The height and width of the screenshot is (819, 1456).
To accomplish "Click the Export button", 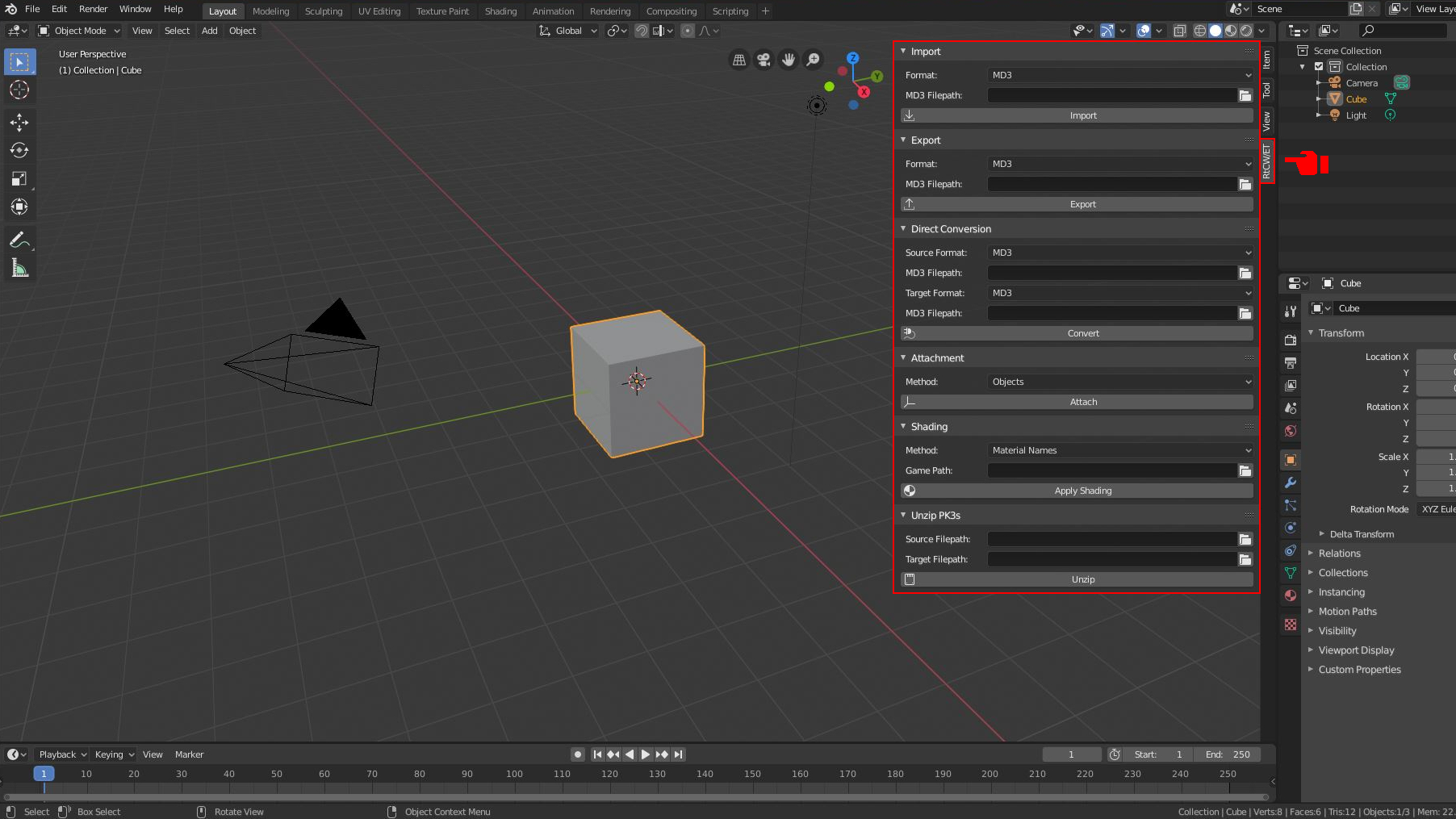I will (1077, 204).
